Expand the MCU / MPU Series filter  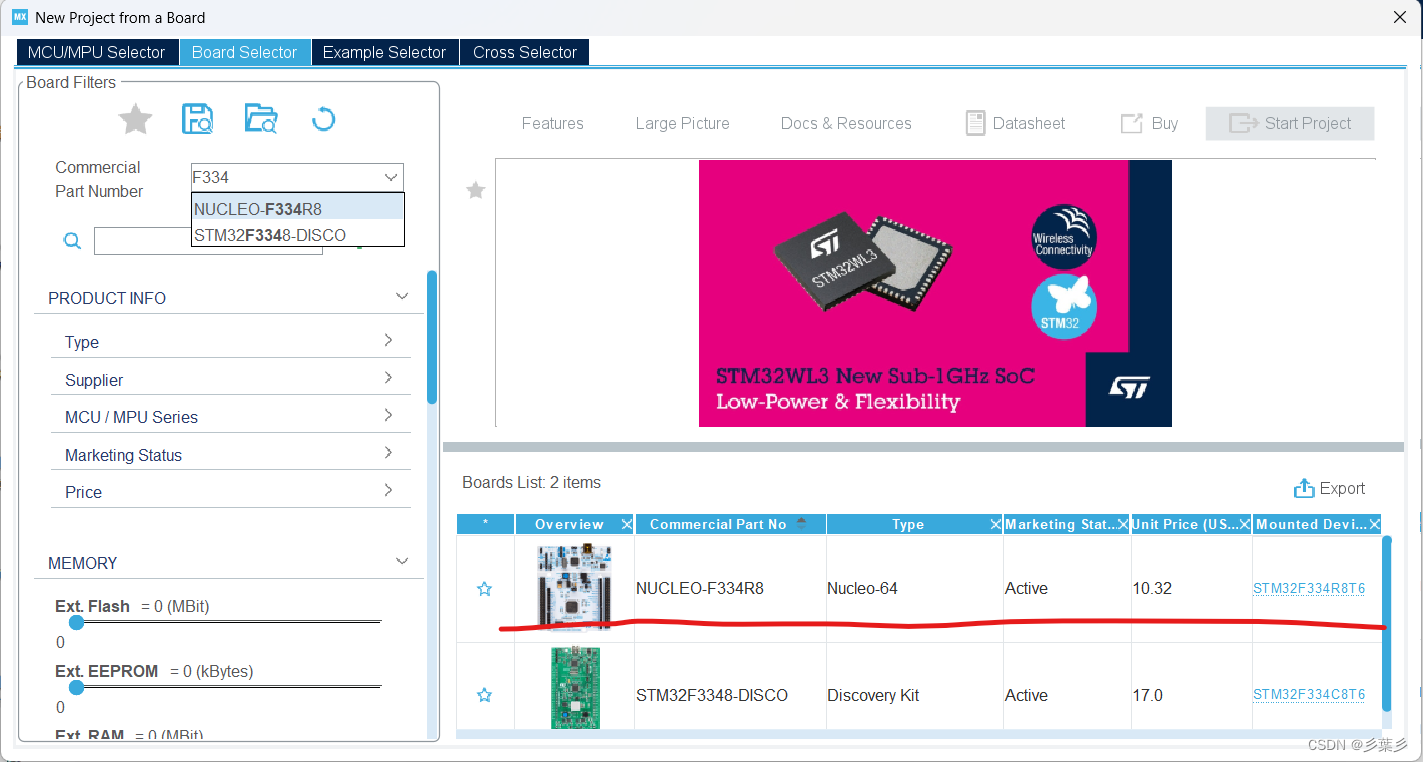coord(388,415)
